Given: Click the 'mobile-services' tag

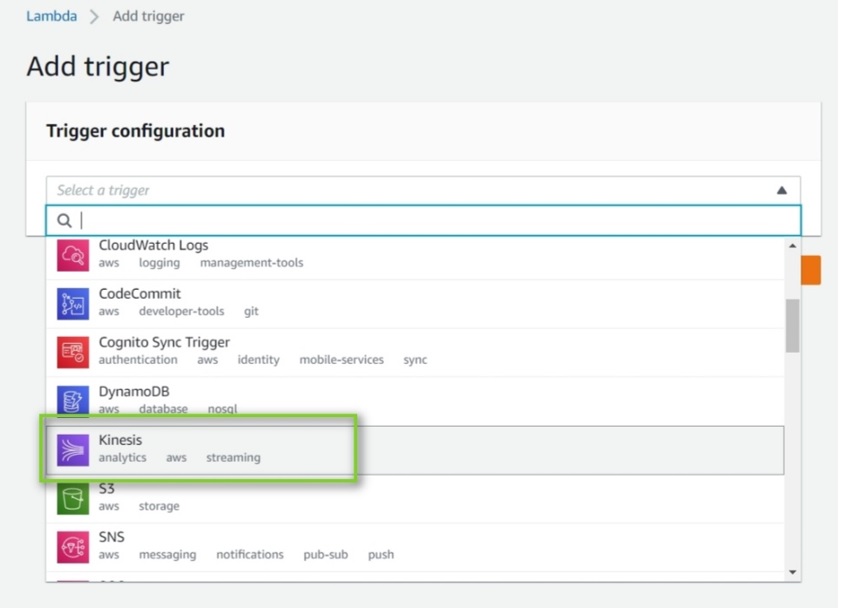Looking at the screenshot, I should tap(342, 359).
